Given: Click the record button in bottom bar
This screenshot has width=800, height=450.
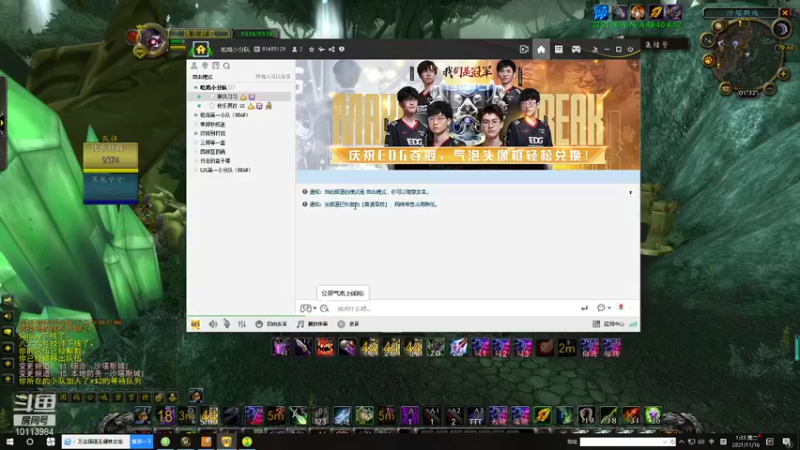Looking at the screenshot, I should (348, 324).
